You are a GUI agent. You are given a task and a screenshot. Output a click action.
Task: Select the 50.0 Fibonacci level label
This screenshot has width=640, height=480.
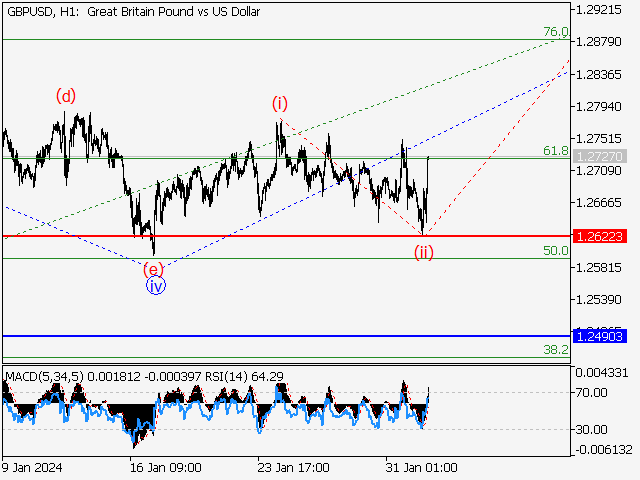[556, 251]
